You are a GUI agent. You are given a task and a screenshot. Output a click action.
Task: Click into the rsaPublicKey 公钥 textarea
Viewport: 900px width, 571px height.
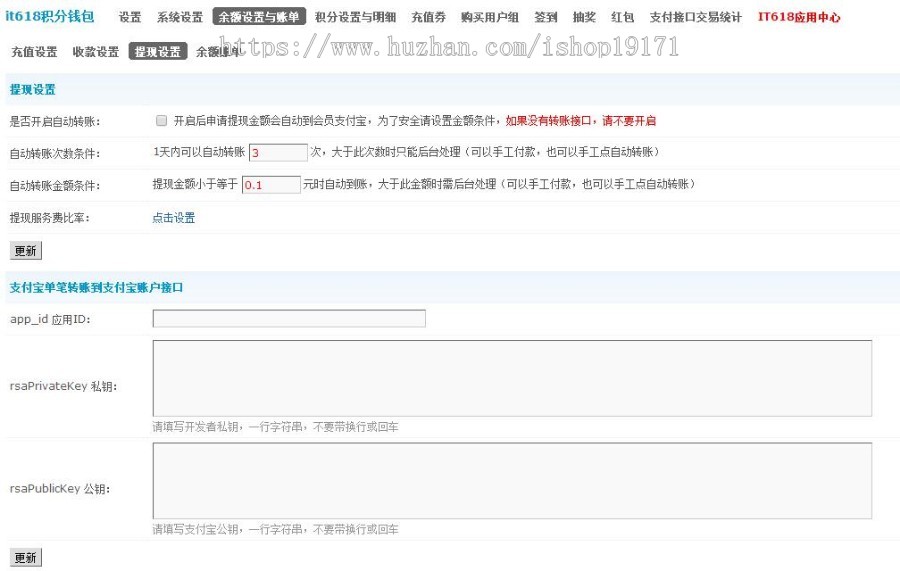pos(512,480)
